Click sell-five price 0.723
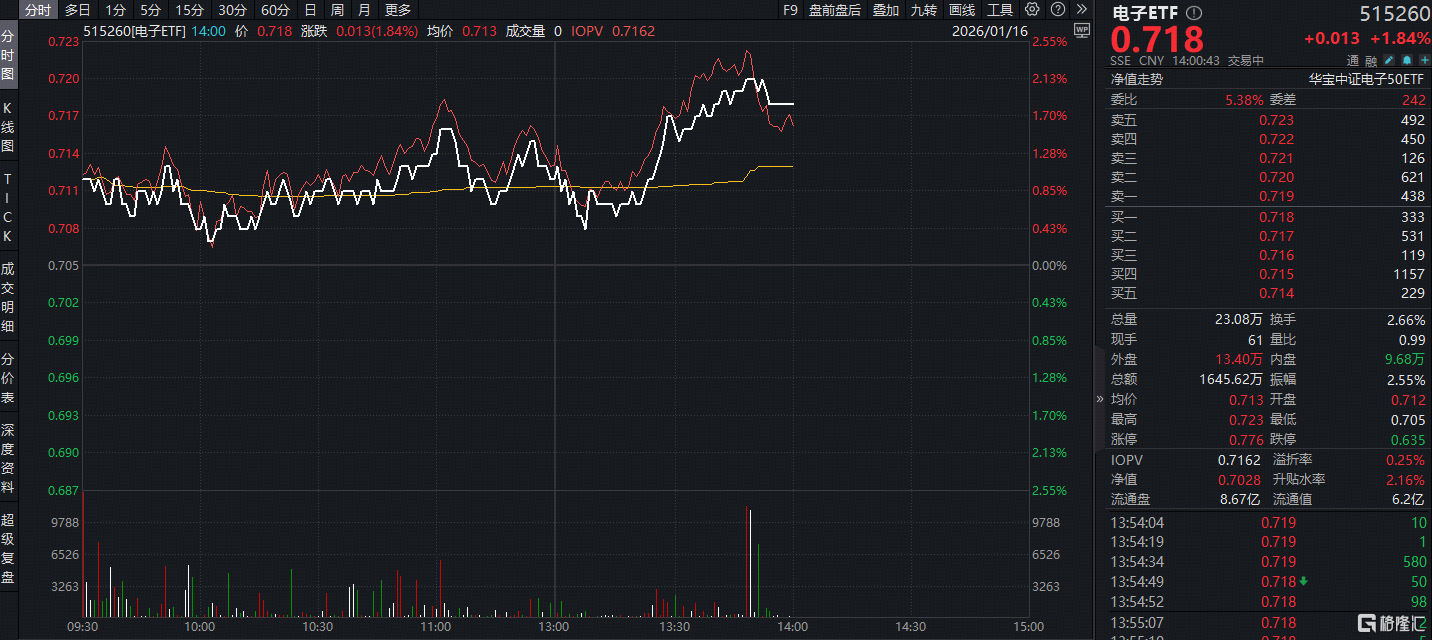 pos(1276,120)
